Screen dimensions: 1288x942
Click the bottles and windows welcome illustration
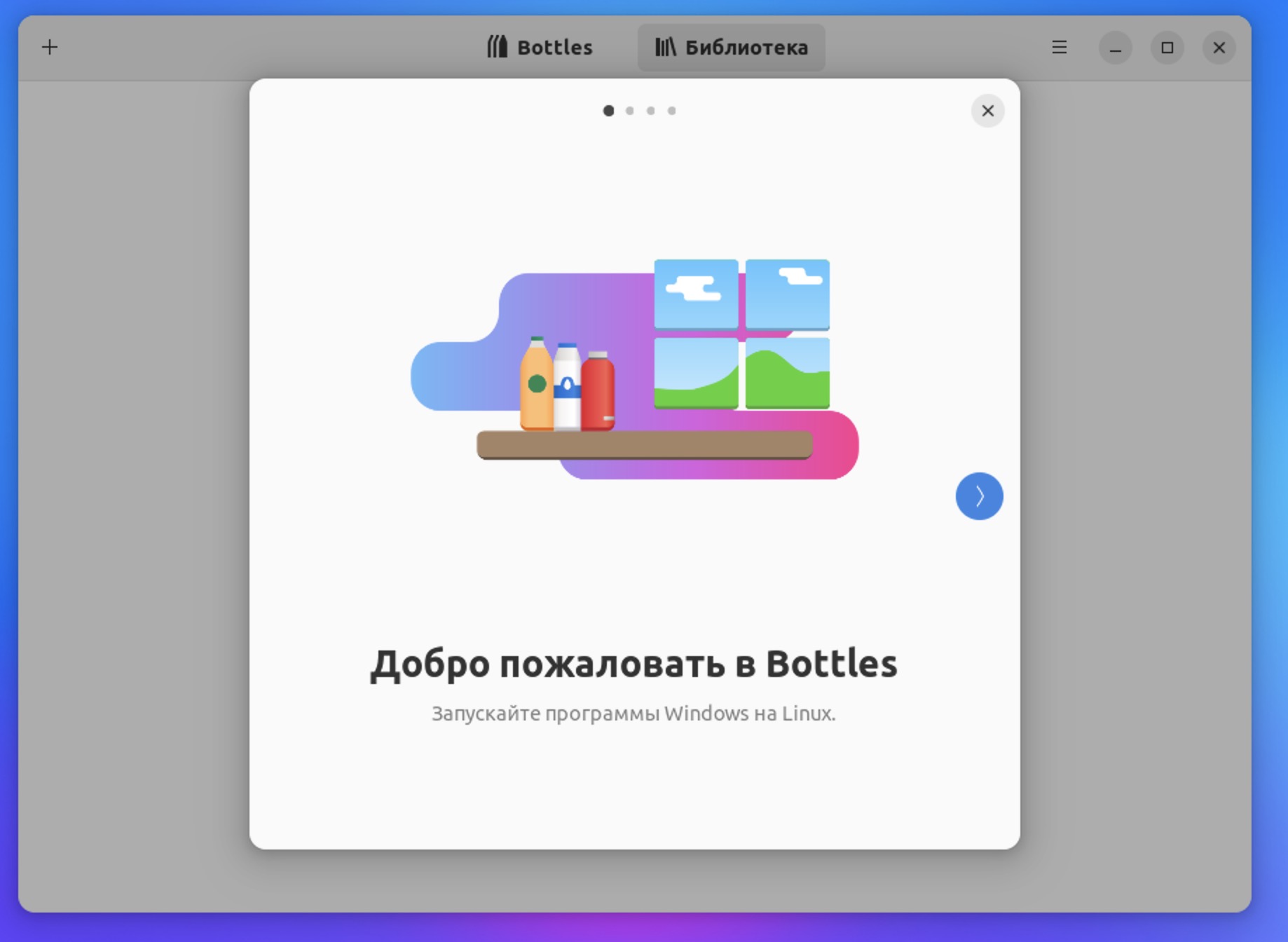coord(634,369)
